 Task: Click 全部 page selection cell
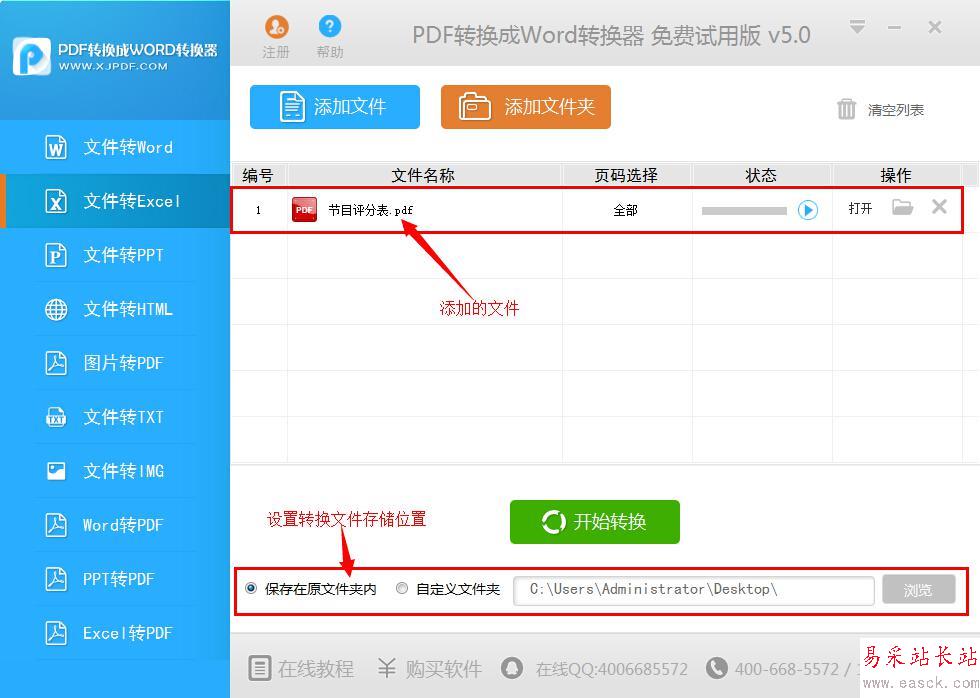tap(626, 210)
